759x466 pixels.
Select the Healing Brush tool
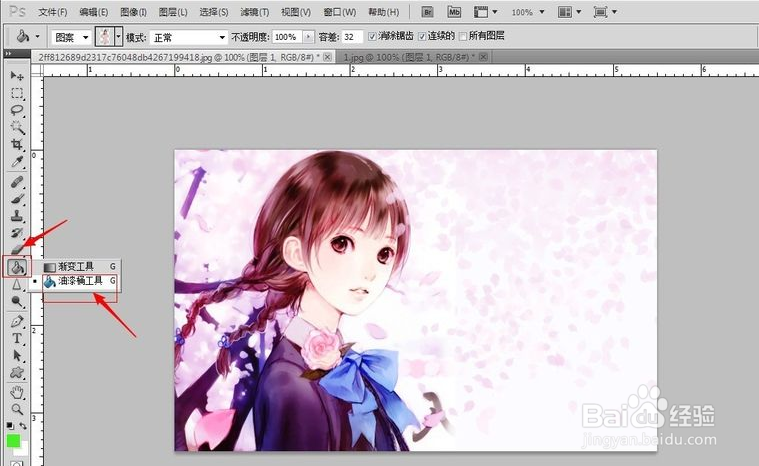coord(17,182)
